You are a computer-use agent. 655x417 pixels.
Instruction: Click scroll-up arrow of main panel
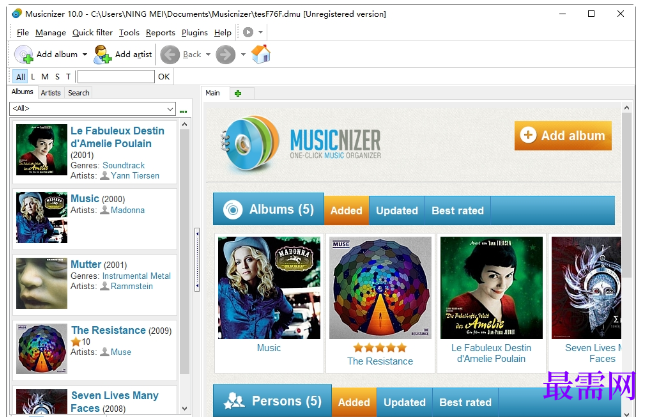click(626, 108)
